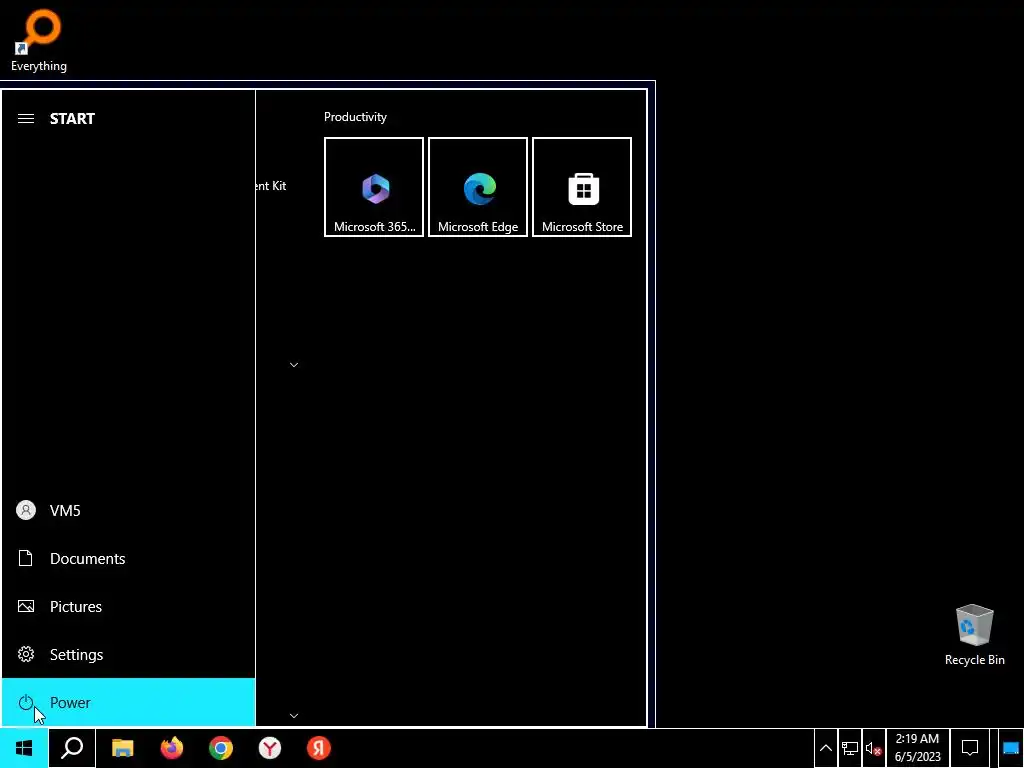Click the Productivity group heading
Viewport: 1024px width, 768px height.
click(355, 117)
